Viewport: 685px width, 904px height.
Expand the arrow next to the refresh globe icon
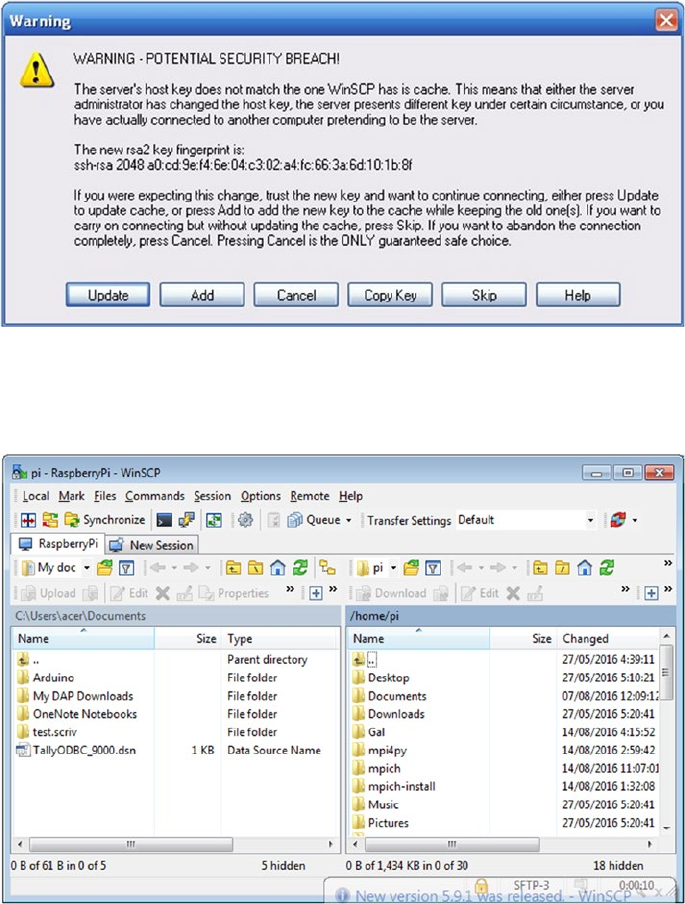(635, 520)
